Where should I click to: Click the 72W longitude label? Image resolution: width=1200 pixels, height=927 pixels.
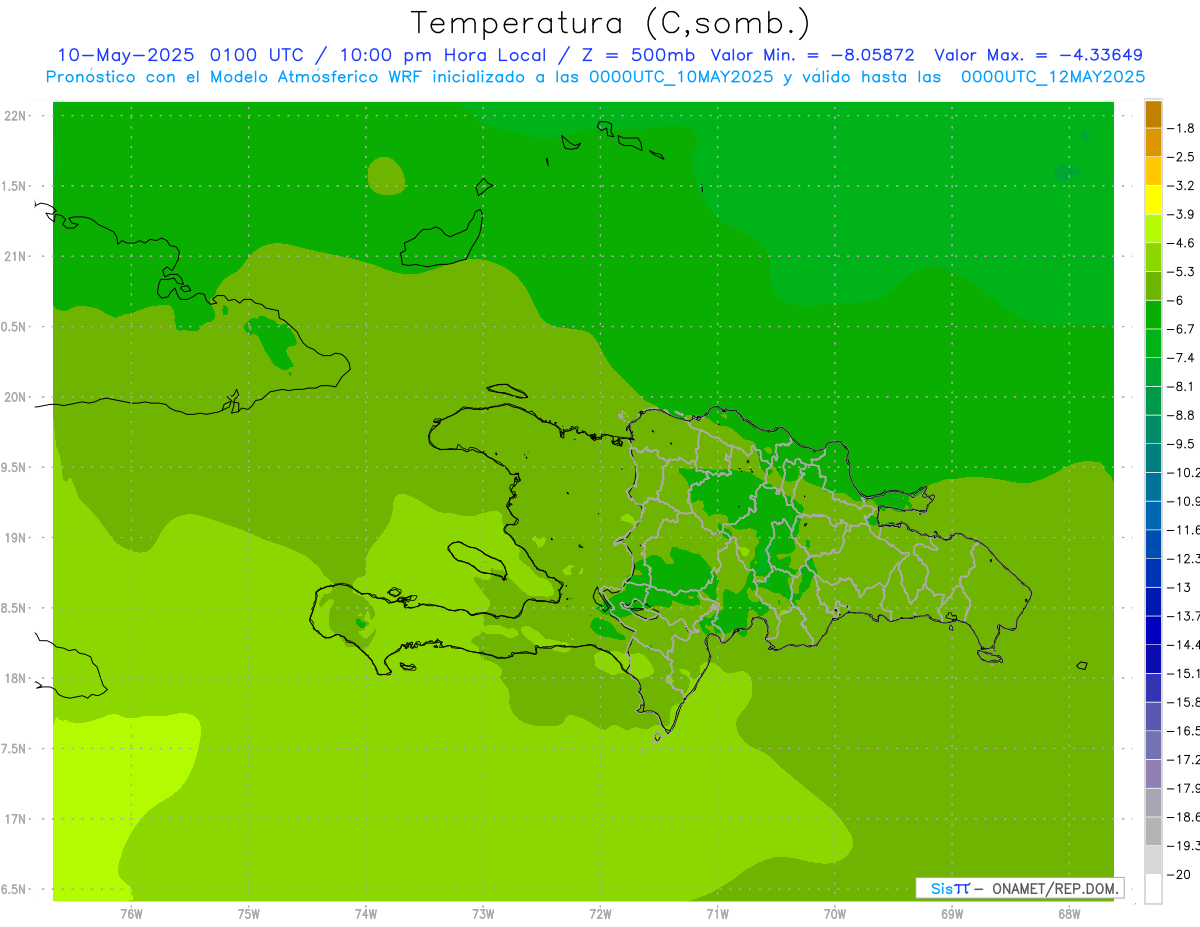tap(600, 913)
